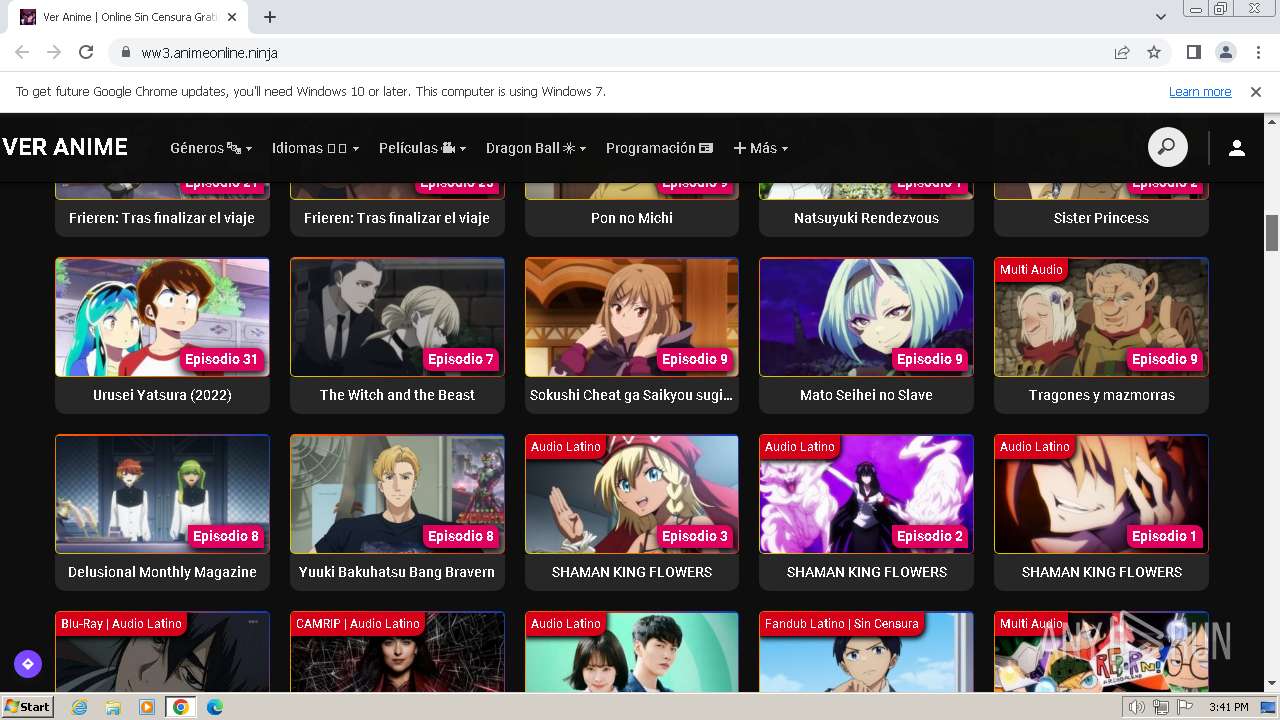The image size is (1280, 720).
Task: Click the purple floating round button
Action: (x=28, y=663)
